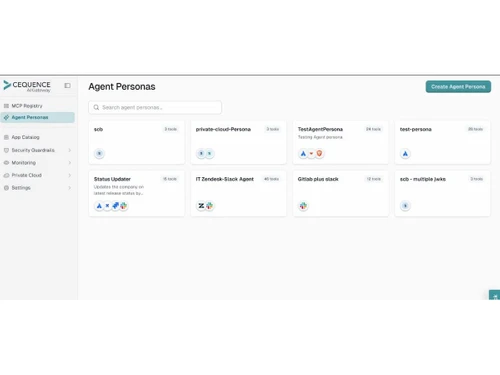Click the Settings gear icon
The height and width of the screenshot is (375, 500).
pyautogui.click(x=6, y=188)
